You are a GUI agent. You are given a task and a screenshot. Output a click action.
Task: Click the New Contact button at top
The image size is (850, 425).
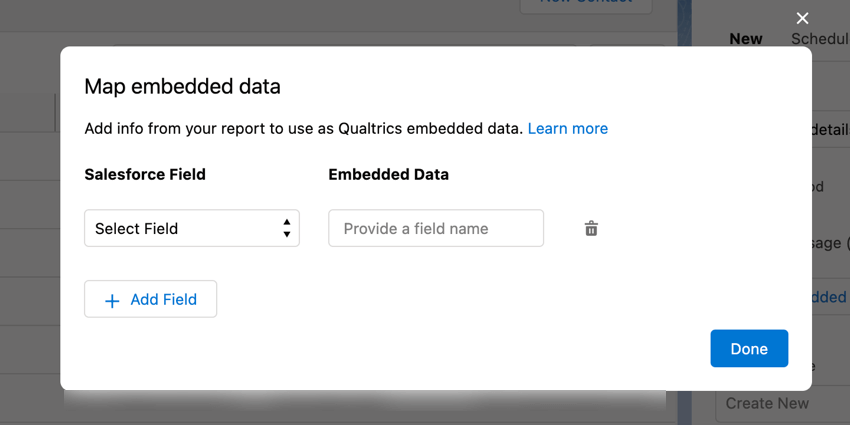click(586, 4)
